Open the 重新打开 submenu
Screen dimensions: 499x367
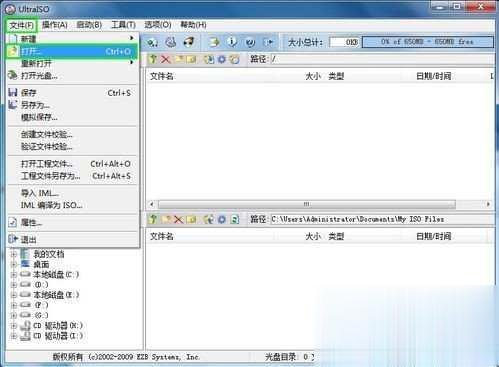(x=72, y=63)
